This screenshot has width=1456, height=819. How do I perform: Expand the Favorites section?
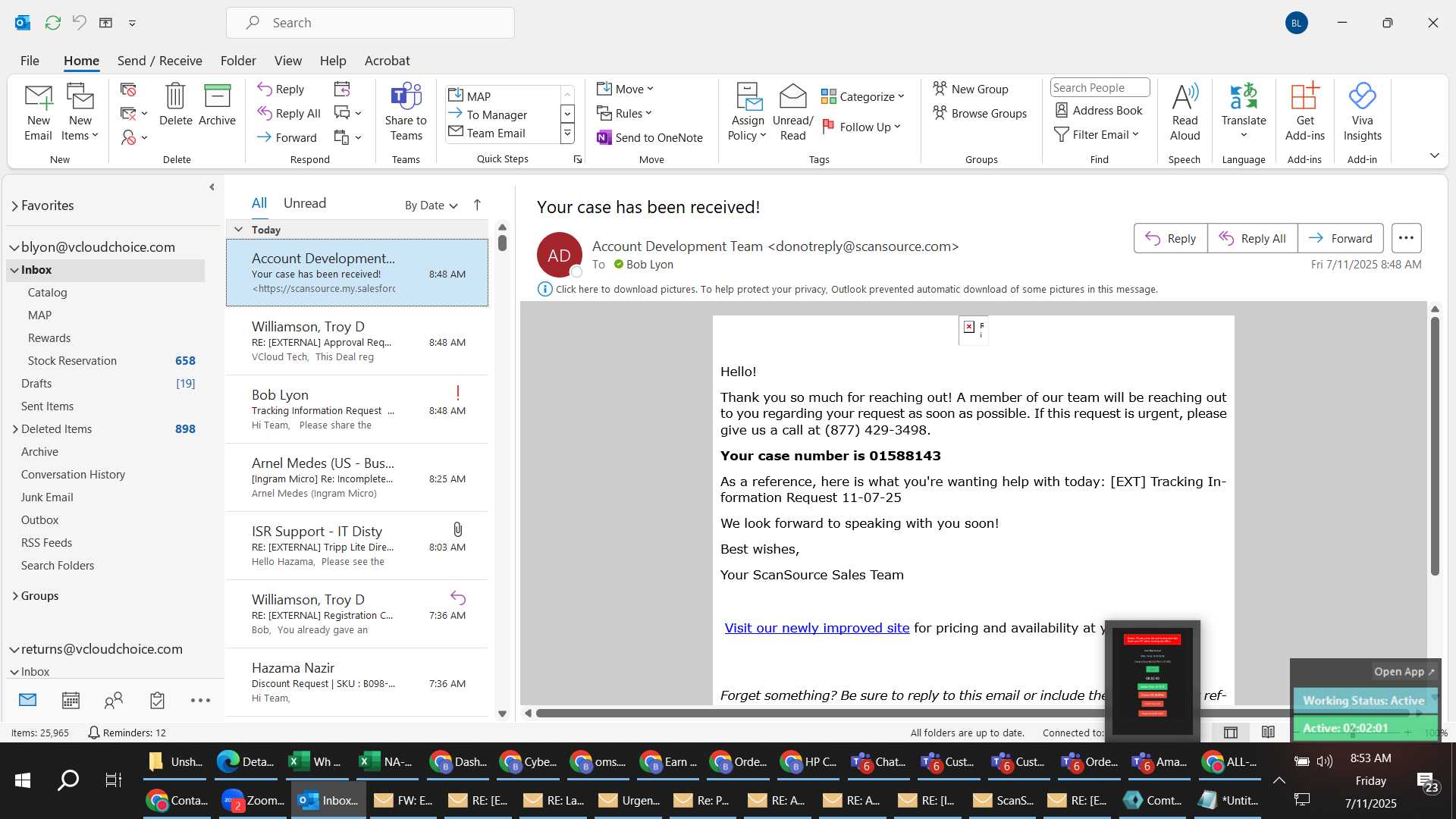(x=14, y=206)
